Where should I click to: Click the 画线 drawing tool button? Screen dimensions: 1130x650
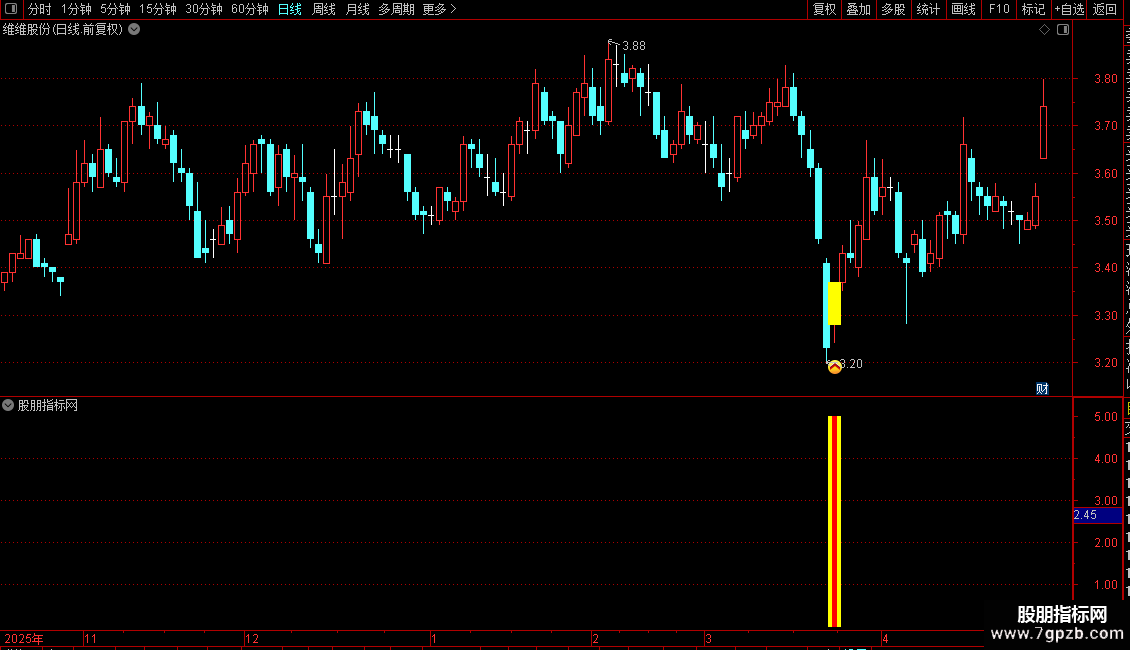[x=964, y=9]
